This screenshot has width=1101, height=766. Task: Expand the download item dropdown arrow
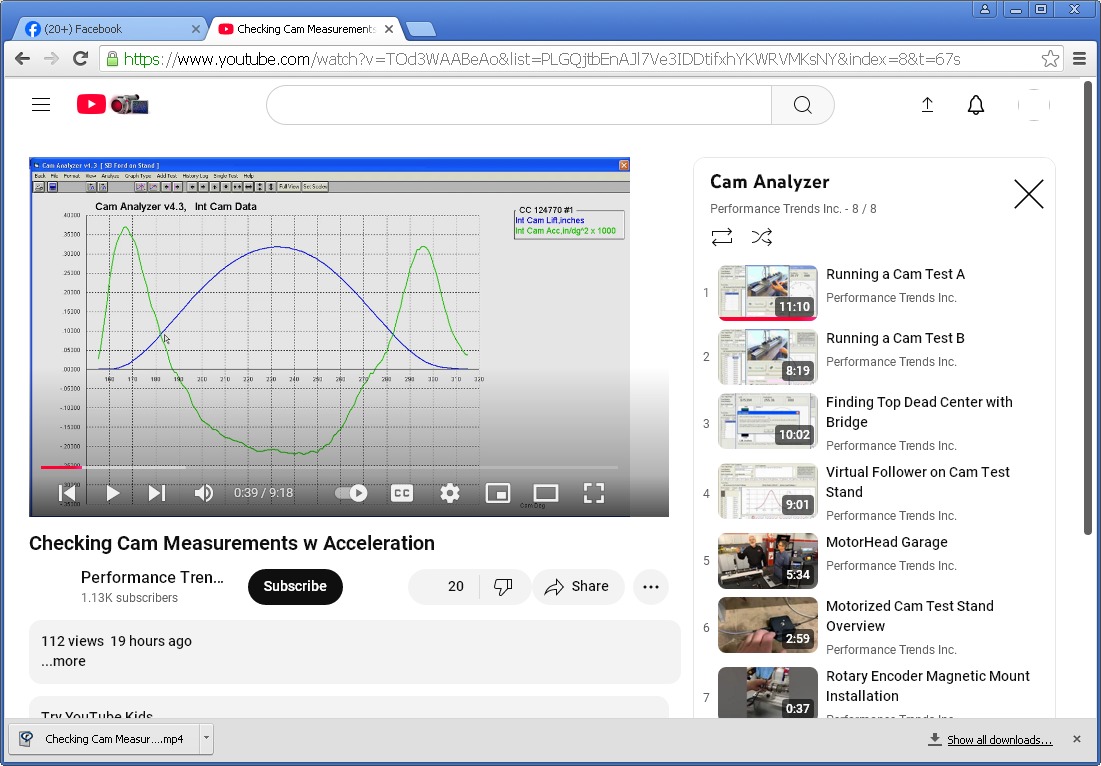click(206, 739)
